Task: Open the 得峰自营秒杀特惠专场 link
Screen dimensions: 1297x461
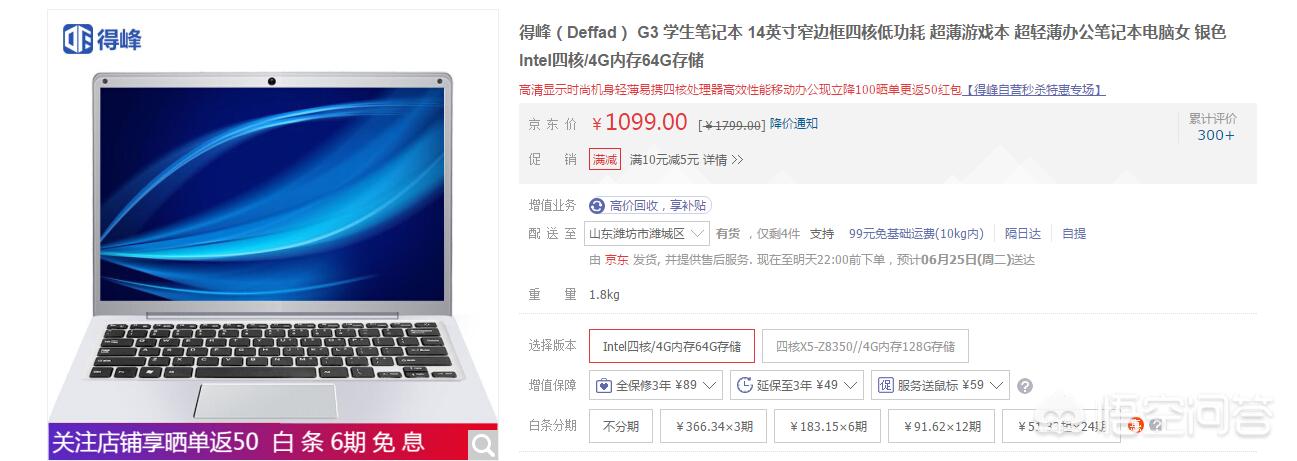Action: click(x=1034, y=90)
